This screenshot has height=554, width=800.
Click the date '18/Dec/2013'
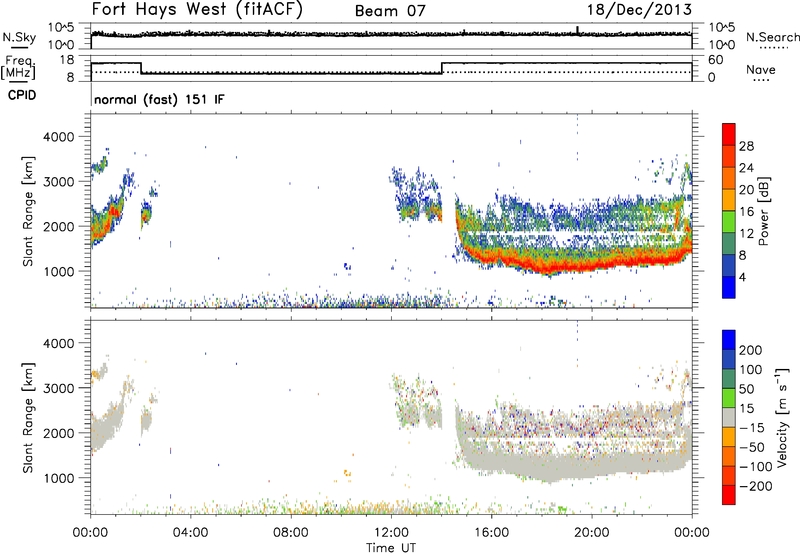pyautogui.click(x=639, y=10)
